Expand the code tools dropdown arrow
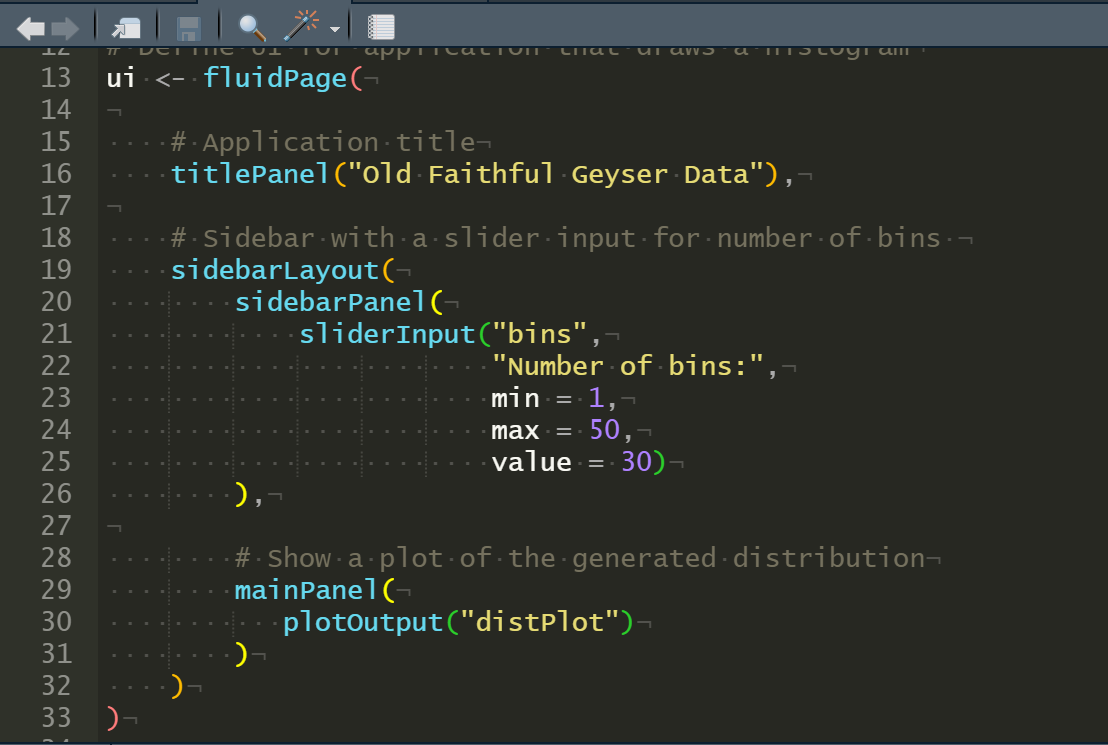 point(335,29)
